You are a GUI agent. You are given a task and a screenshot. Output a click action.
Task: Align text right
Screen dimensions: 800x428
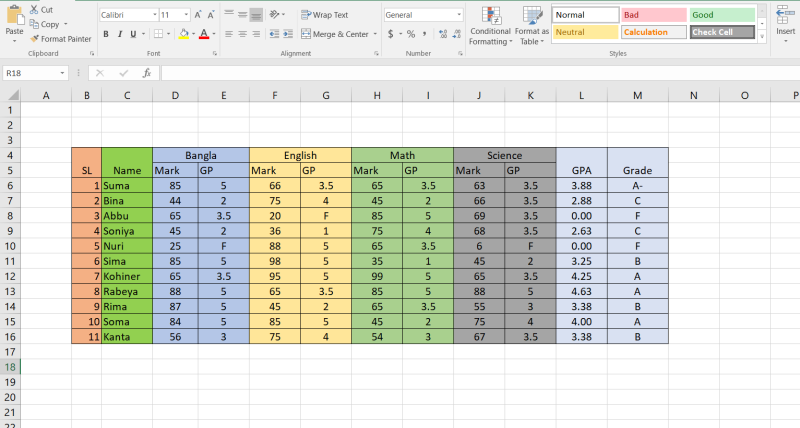tap(256, 34)
